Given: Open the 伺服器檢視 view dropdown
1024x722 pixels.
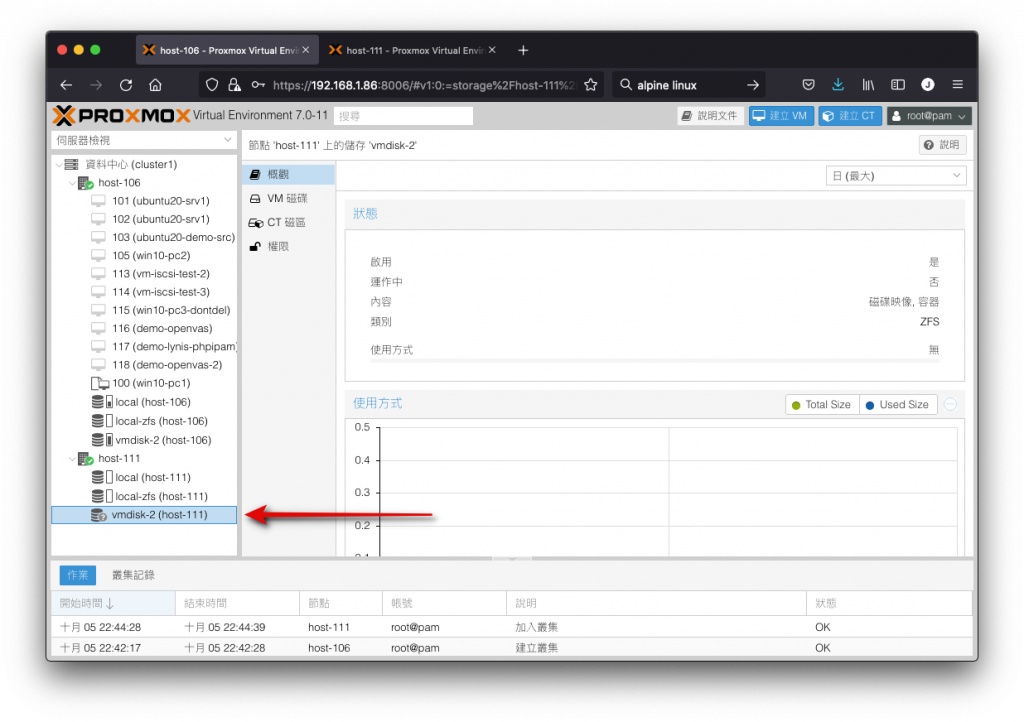Looking at the screenshot, I should 144,140.
